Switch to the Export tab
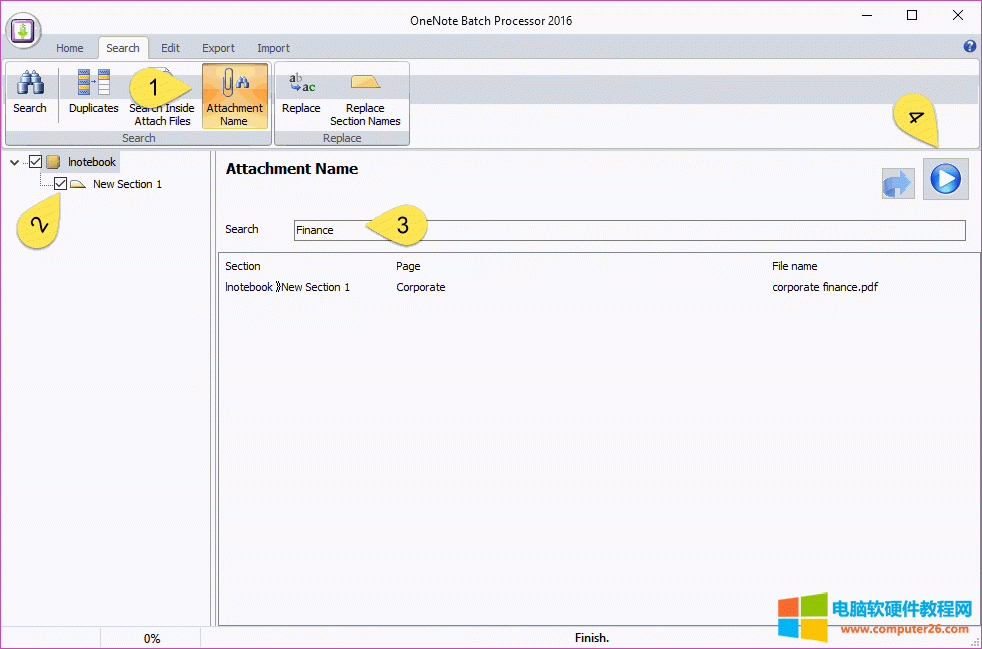 (x=218, y=48)
